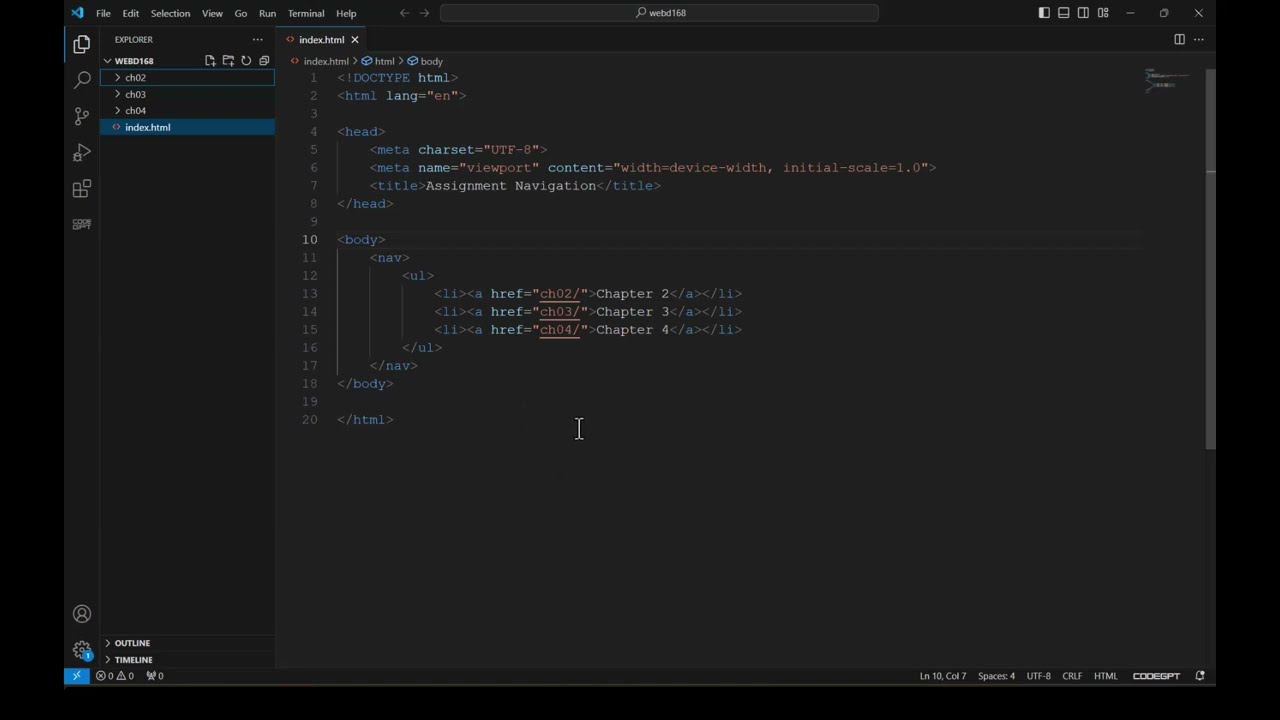Click the code minimap preview
This screenshot has height=720, width=1280.
pos(1166,80)
